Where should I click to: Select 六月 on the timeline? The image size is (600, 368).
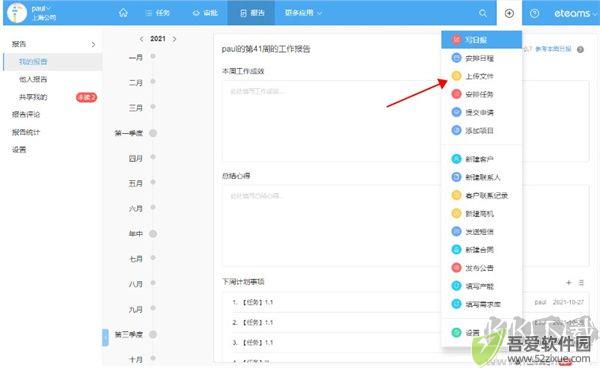pos(135,208)
